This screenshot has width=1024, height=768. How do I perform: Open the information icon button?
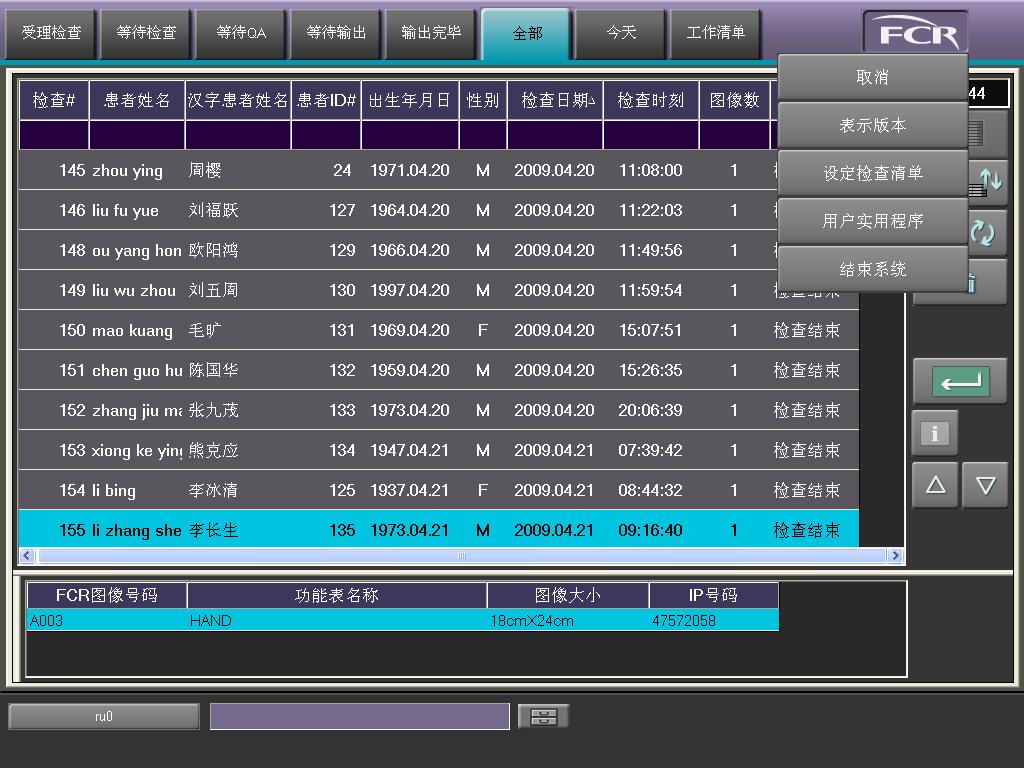point(935,433)
